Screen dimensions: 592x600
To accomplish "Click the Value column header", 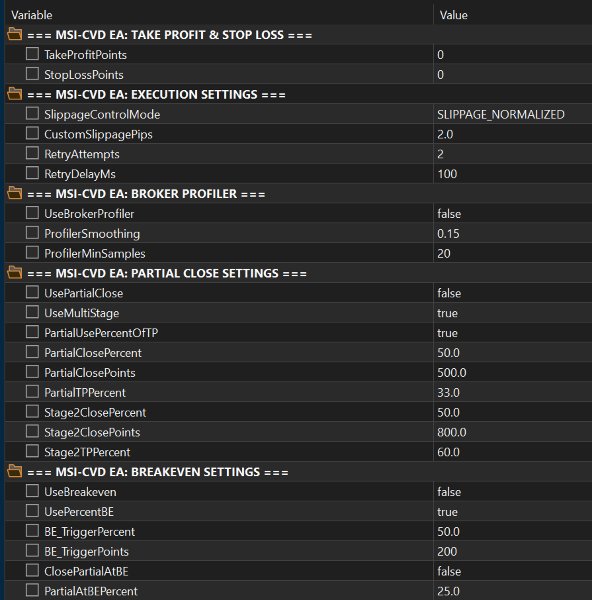I will (x=453, y=15).
